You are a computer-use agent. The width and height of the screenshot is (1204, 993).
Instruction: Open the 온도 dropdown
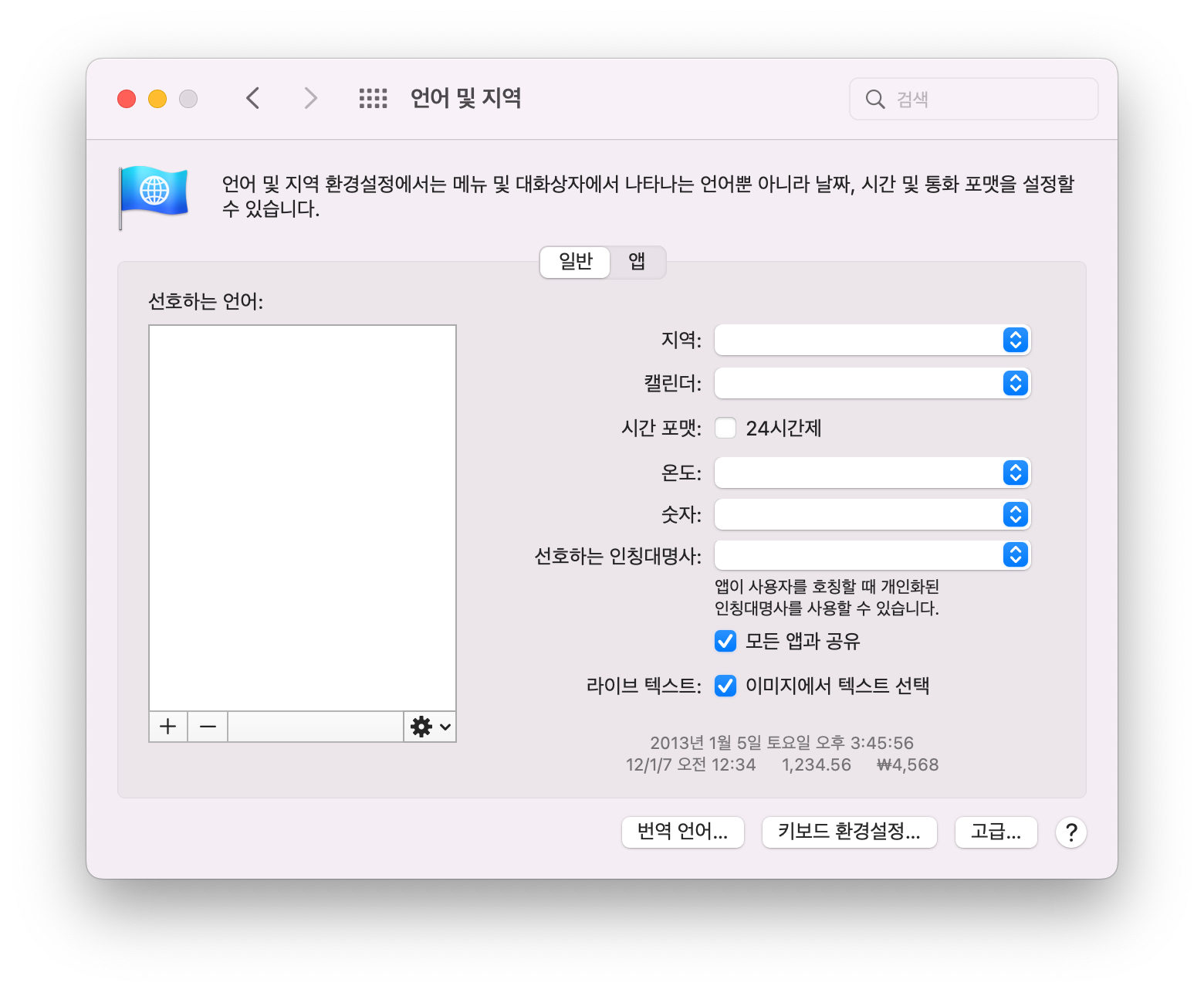pyautogui.click(x=873, y=473)
